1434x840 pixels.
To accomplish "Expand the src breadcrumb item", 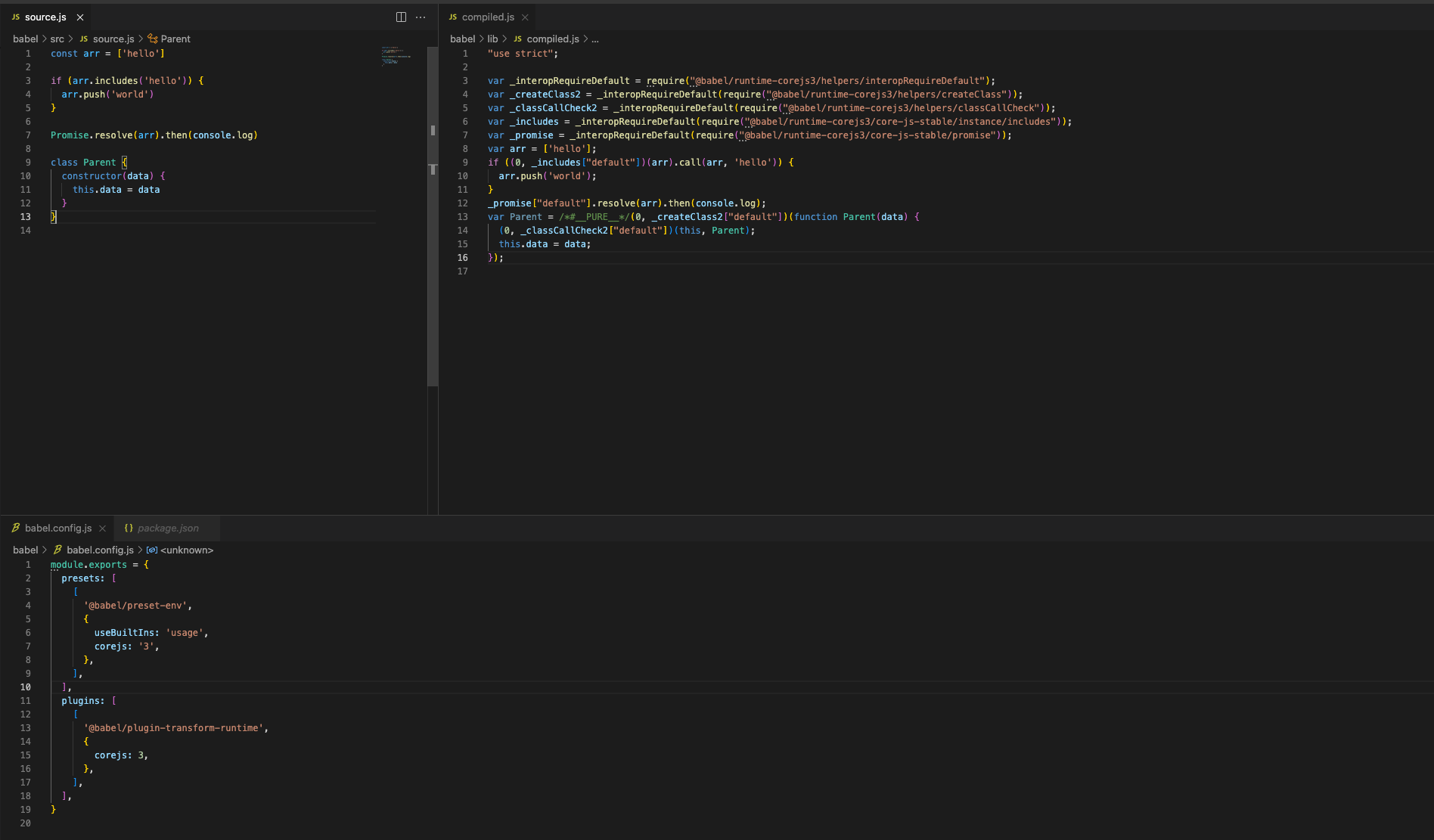I will [x=57, y=39].
